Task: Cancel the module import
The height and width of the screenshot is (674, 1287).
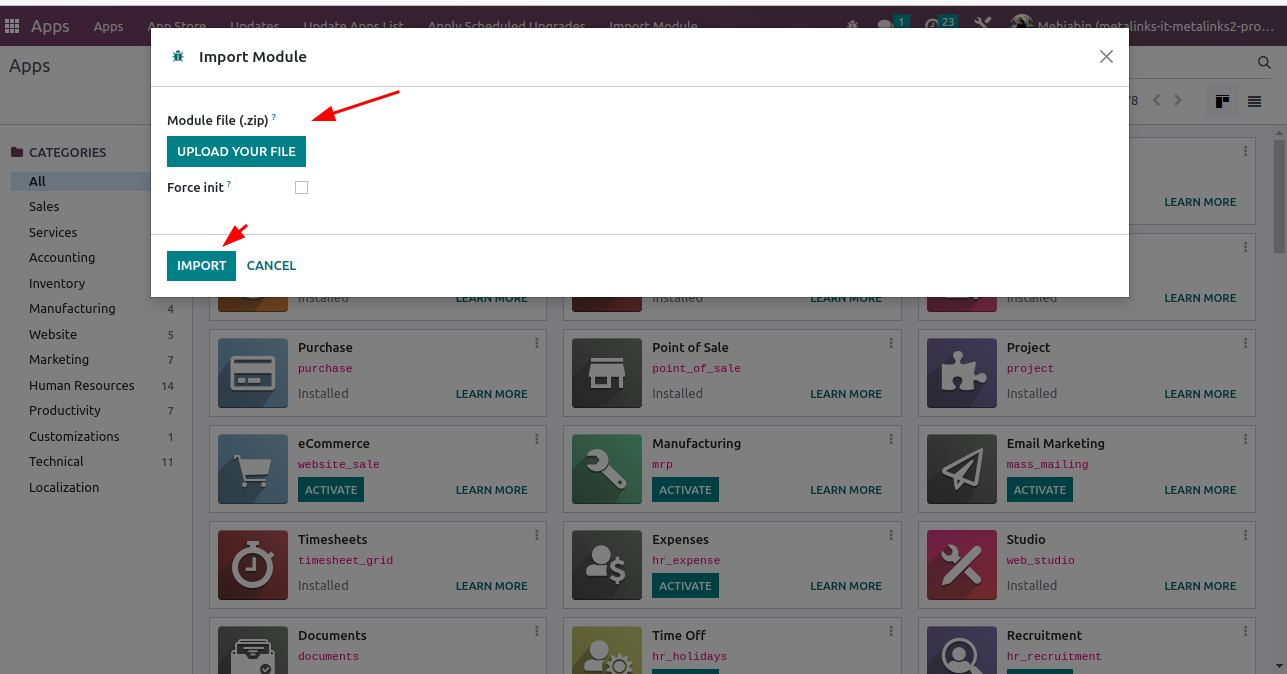Action: tap(271, 265)
